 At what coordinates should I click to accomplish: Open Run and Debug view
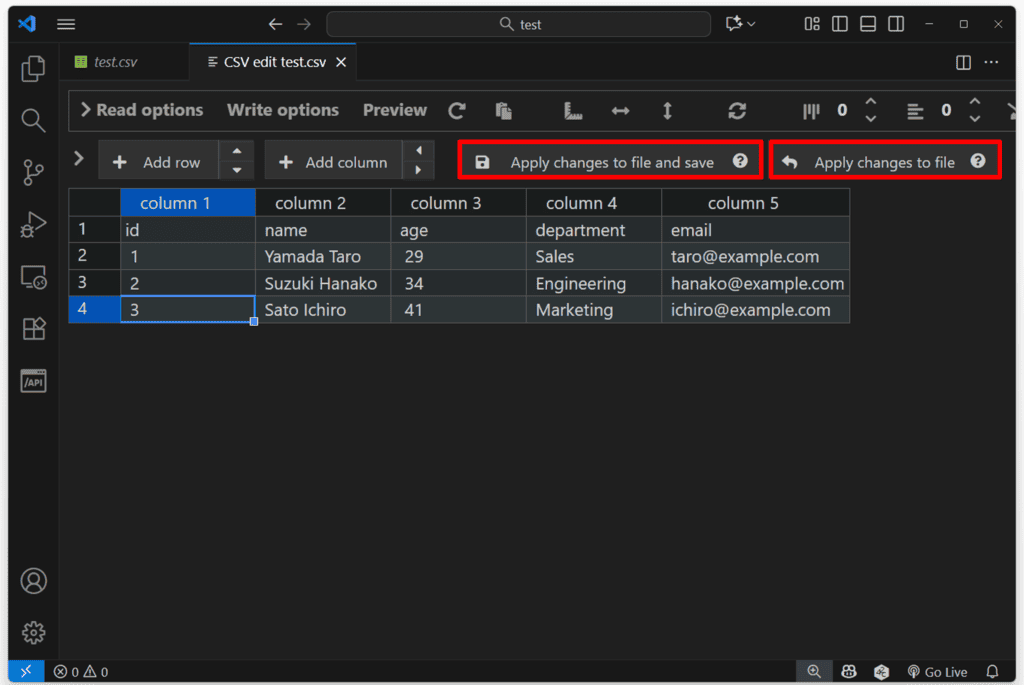(x=33, y=225)
